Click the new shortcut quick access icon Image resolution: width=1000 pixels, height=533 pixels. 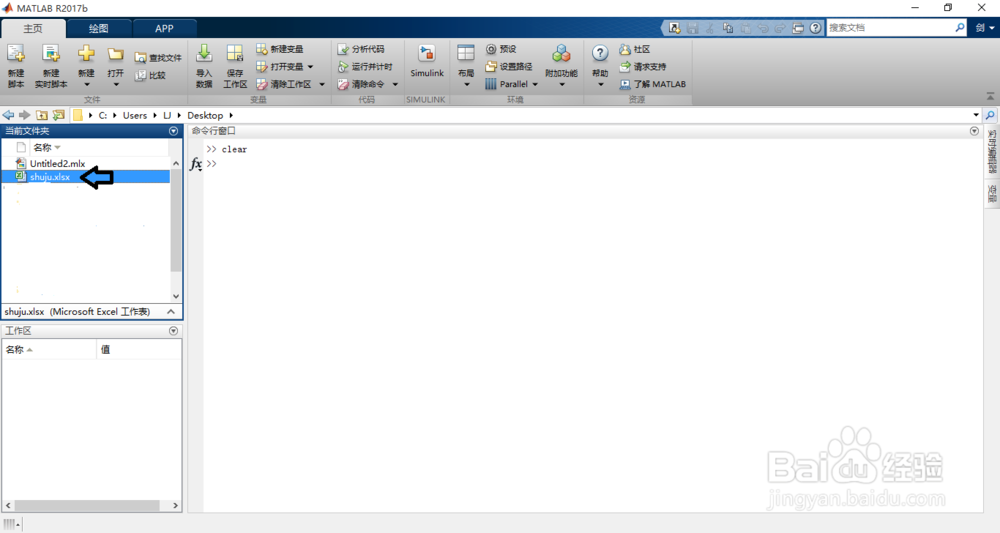point(675,28)
